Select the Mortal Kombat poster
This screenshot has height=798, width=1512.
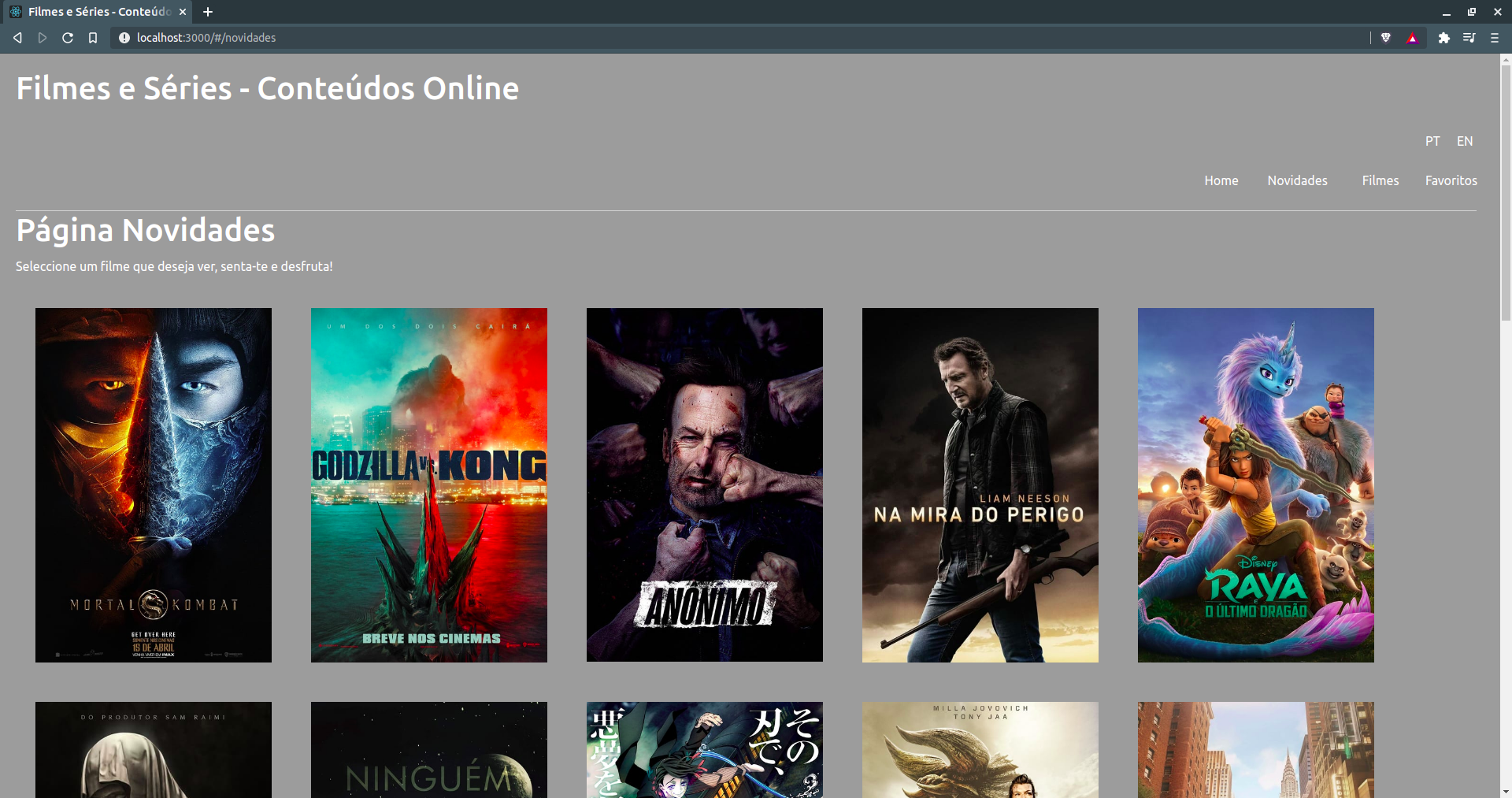[154, 484]
